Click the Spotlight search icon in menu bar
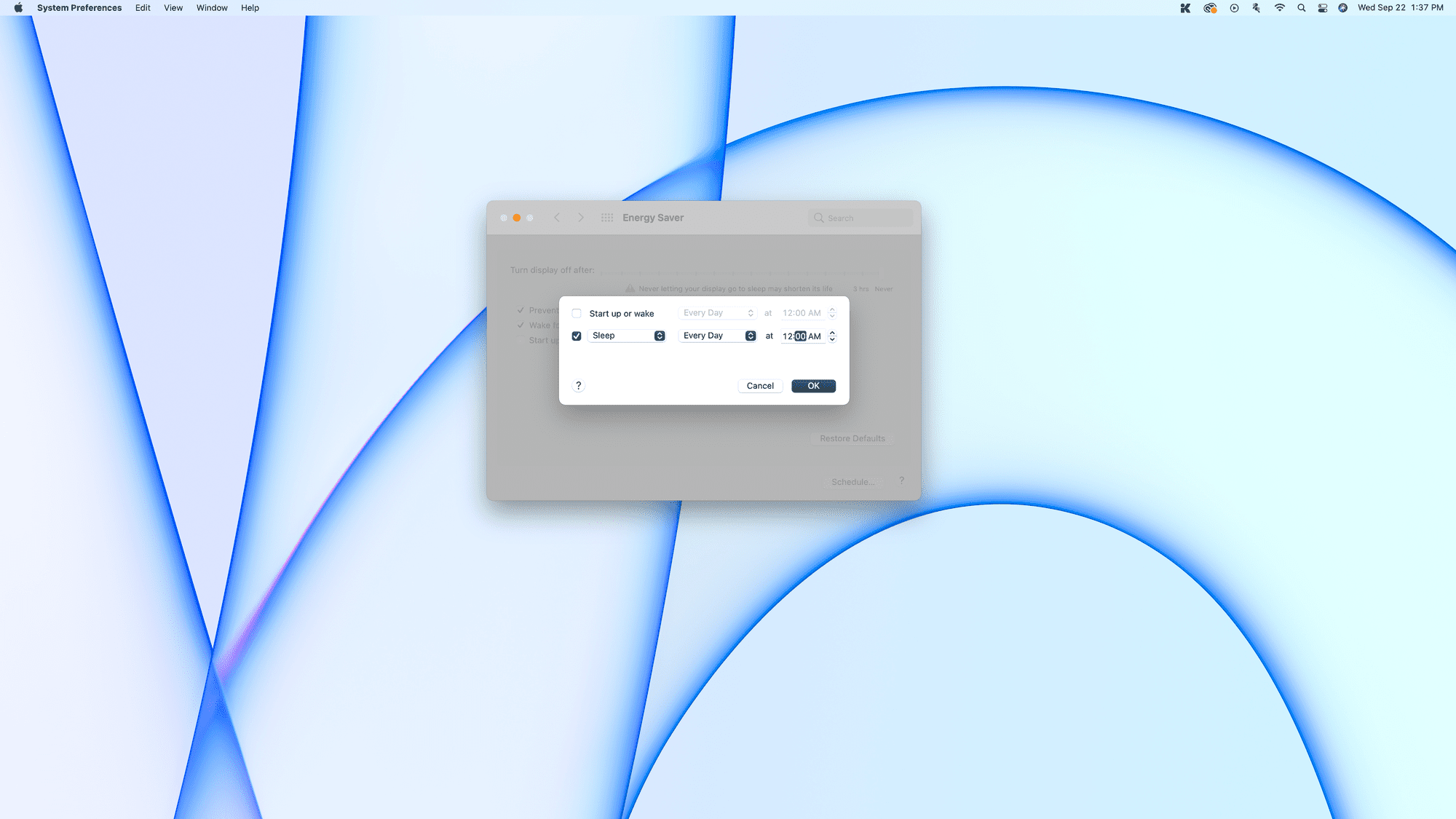 pos(1300,8)
